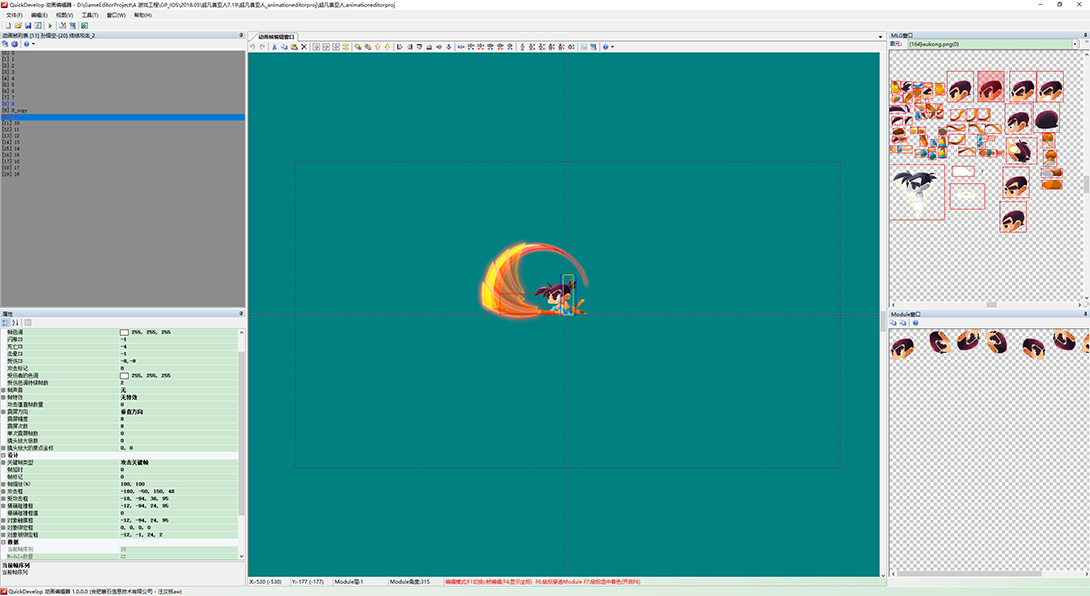This screenshot has width=1090, height=596.
Task: Select frame row '[9] 8_copy' in frame list
Action: 122,111
